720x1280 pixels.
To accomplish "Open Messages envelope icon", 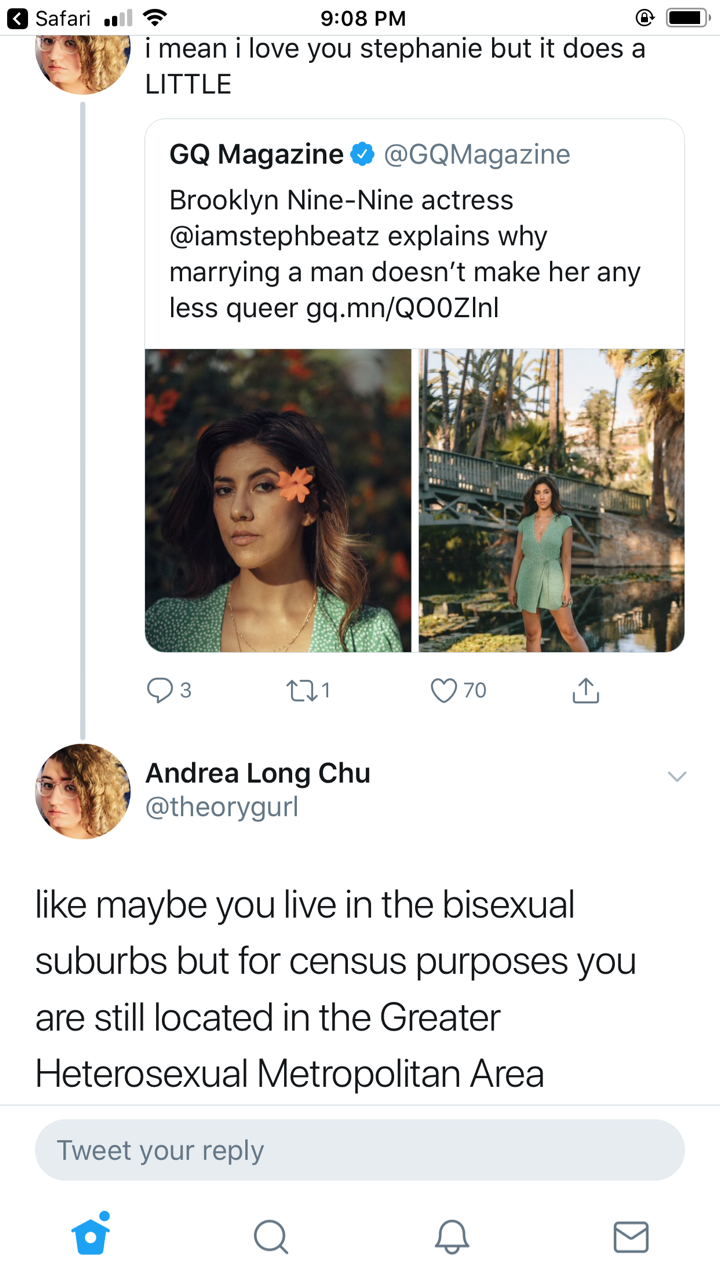I will (631, 1237).
